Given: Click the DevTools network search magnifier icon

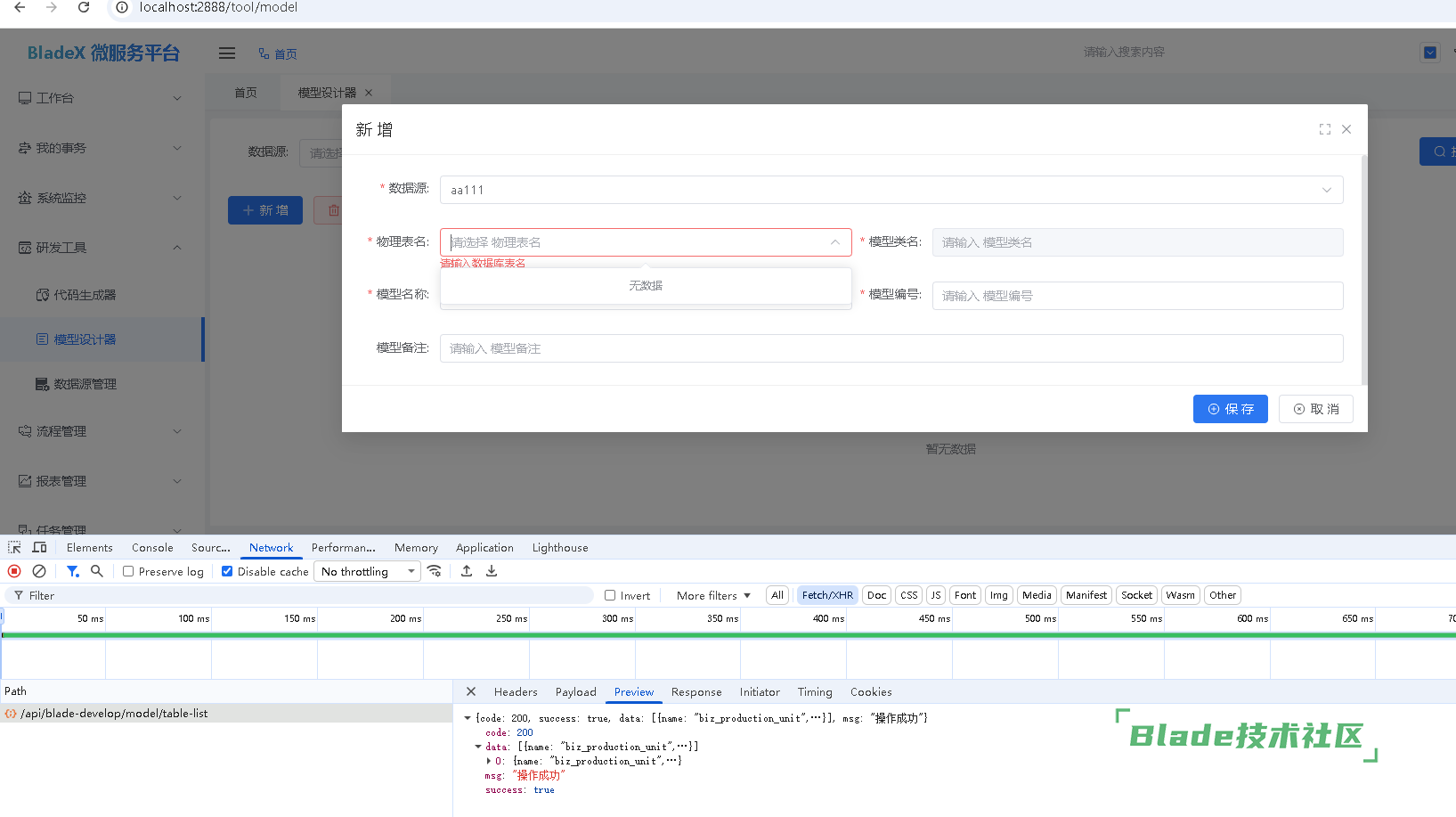Looking at the screenshot, I should point(97,571).
